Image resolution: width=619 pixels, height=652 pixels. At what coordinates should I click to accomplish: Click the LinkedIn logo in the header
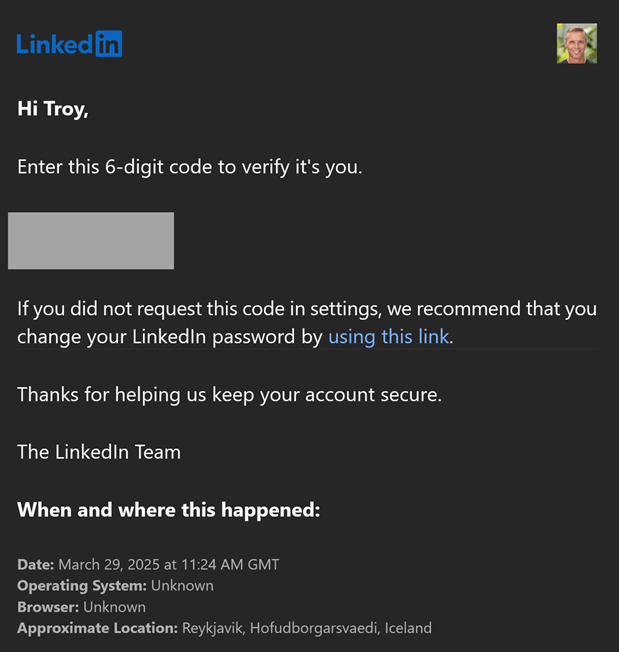coord(69,43)
